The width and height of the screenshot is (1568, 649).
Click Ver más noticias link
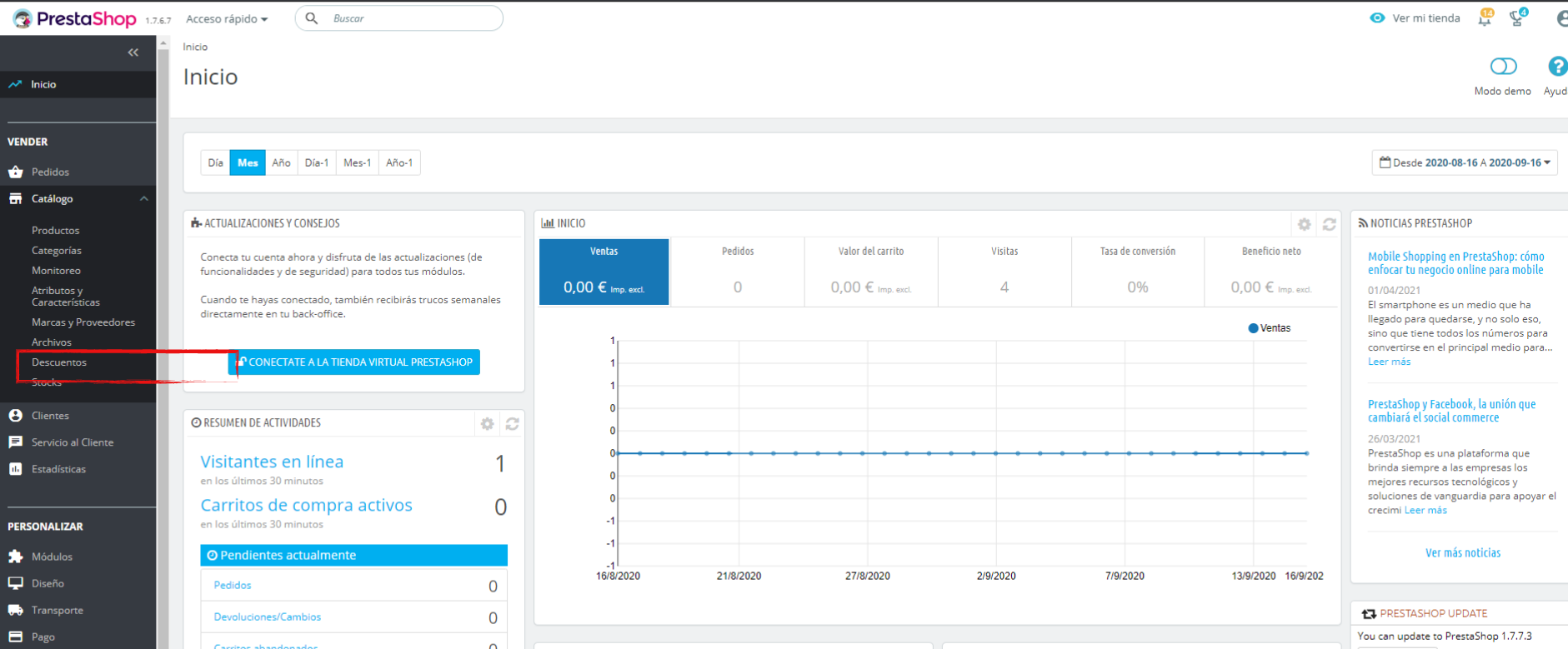click(1463, 552)
